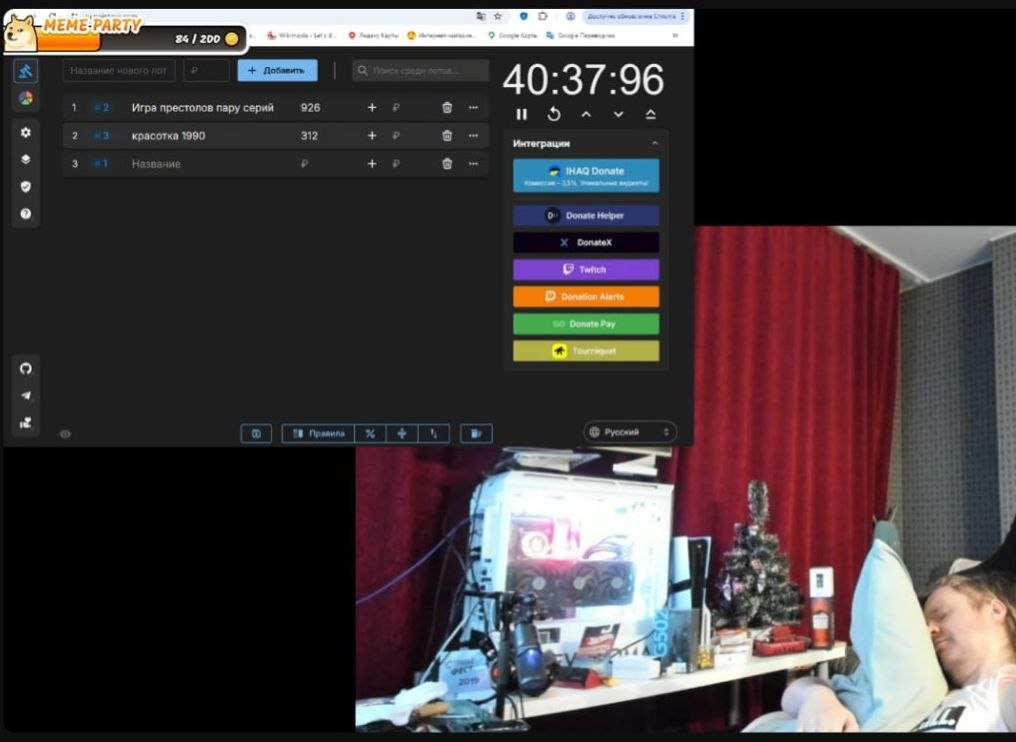Click the amount 926
This screenshot has height=742, width=1016.
[310, 108]
